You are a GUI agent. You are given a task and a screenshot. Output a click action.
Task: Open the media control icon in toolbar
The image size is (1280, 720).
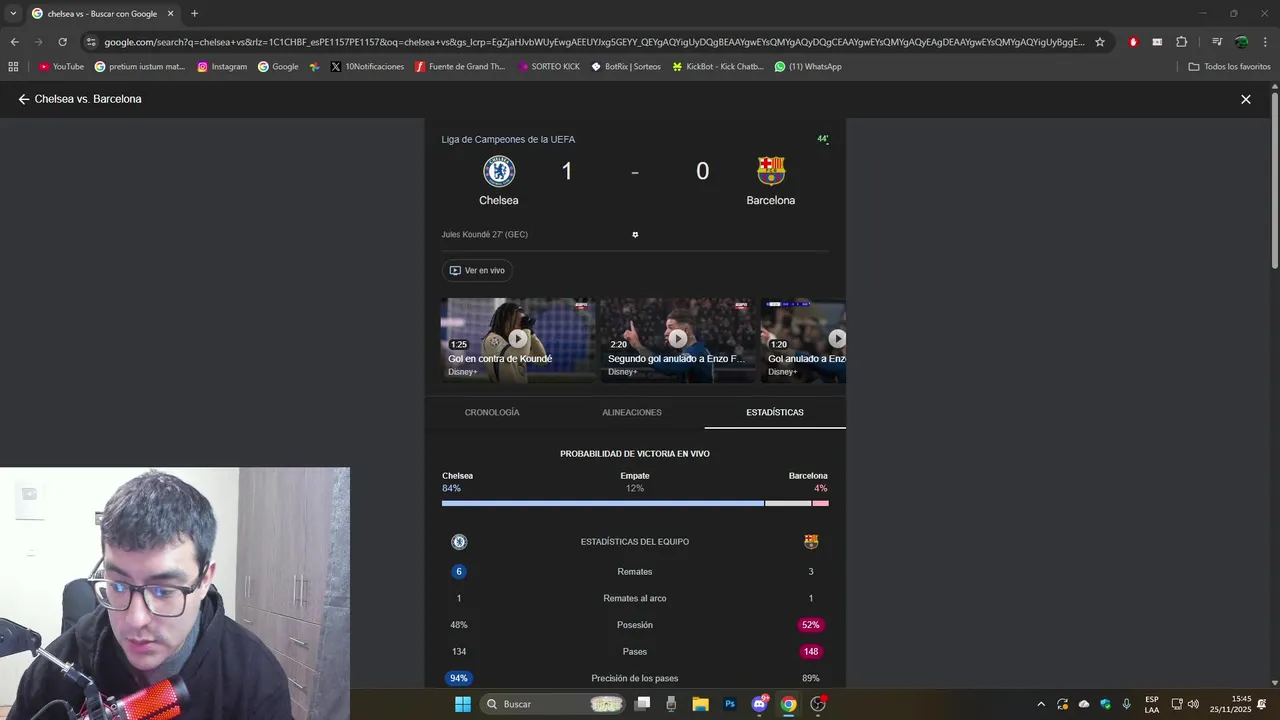[x=1217, y=42]
